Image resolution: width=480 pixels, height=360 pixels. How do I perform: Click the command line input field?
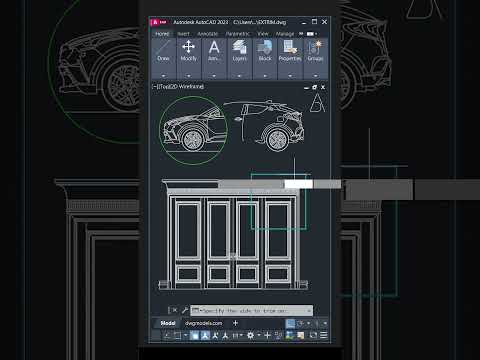(251, 310)
